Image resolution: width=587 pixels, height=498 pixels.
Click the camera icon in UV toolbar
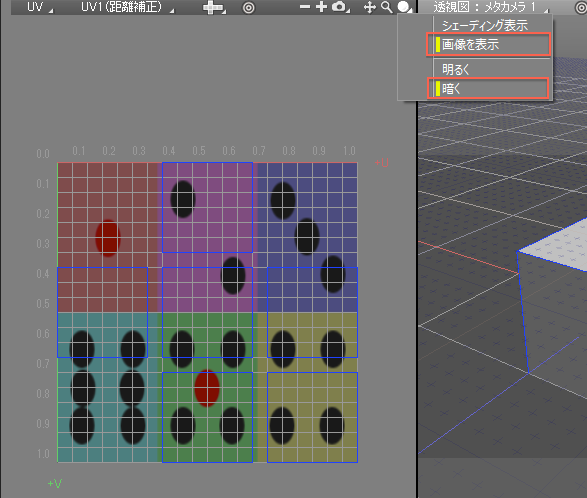click(x=339, y=7)
